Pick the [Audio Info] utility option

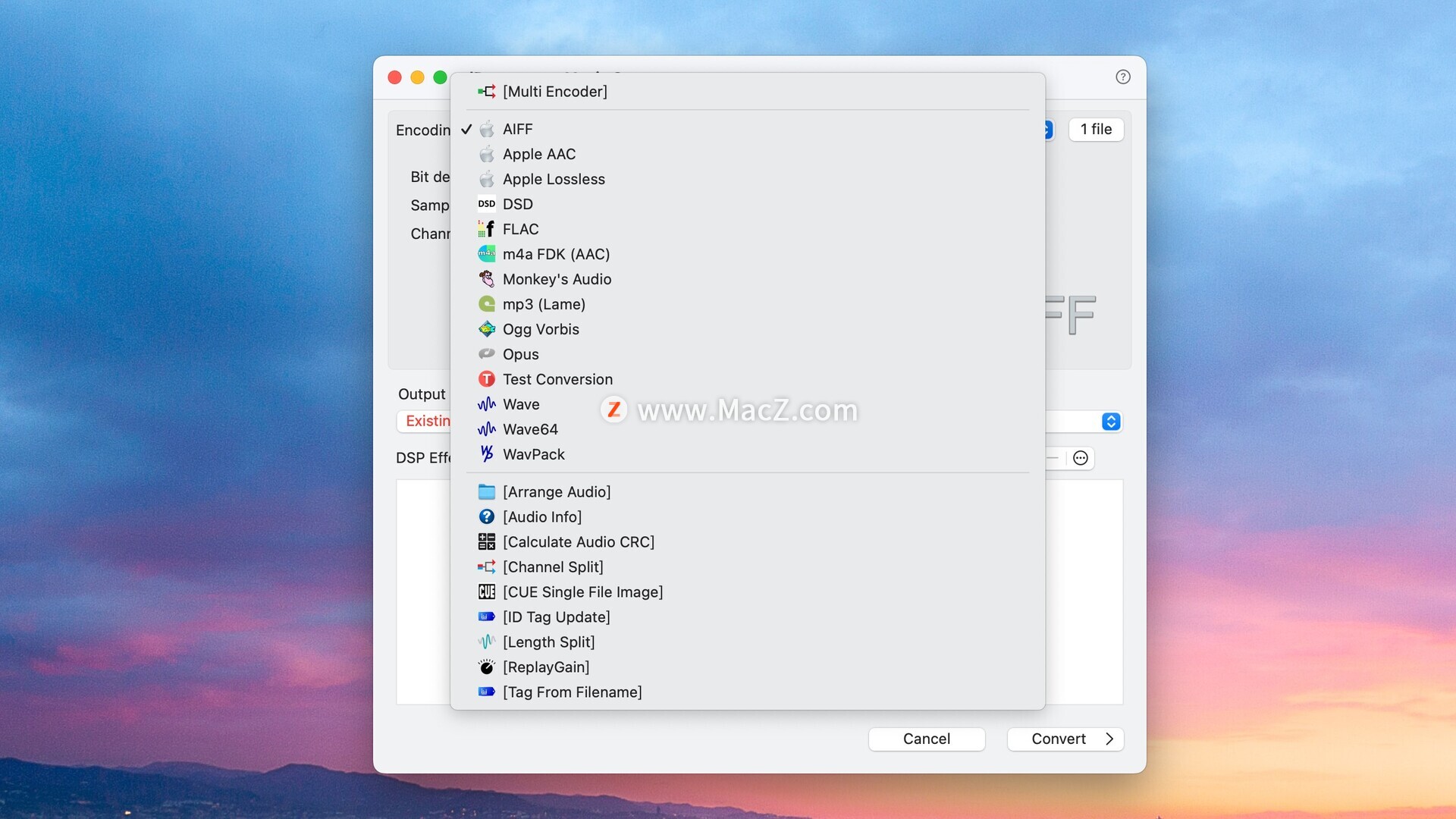tap(542, 517)
